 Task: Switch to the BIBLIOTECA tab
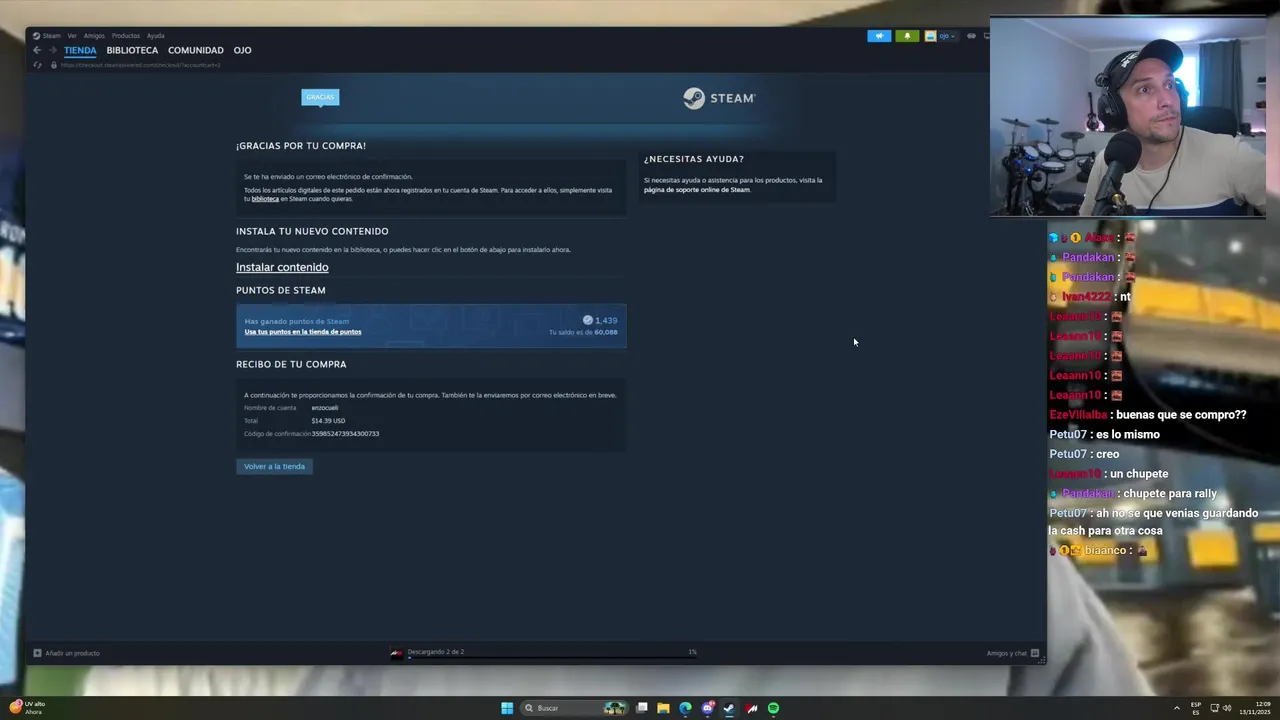point(132,50)
